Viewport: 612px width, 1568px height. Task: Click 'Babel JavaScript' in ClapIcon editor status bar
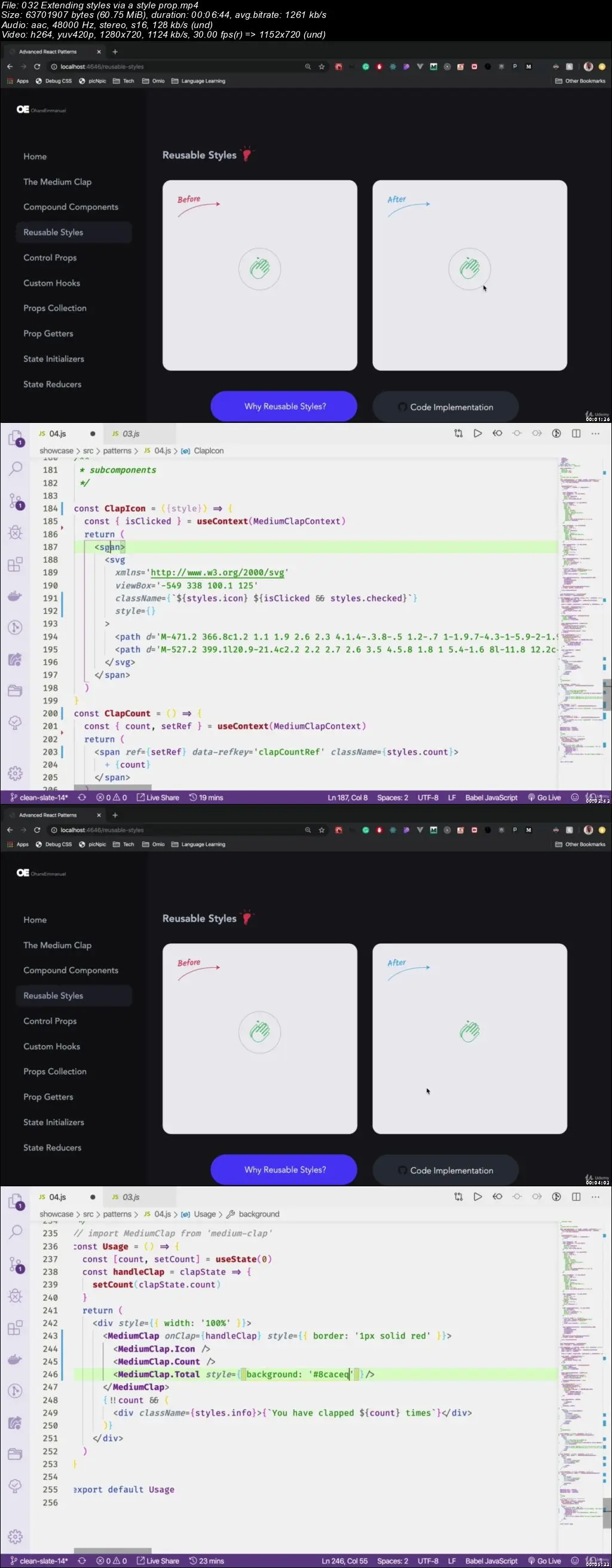[x=491, y=797]
